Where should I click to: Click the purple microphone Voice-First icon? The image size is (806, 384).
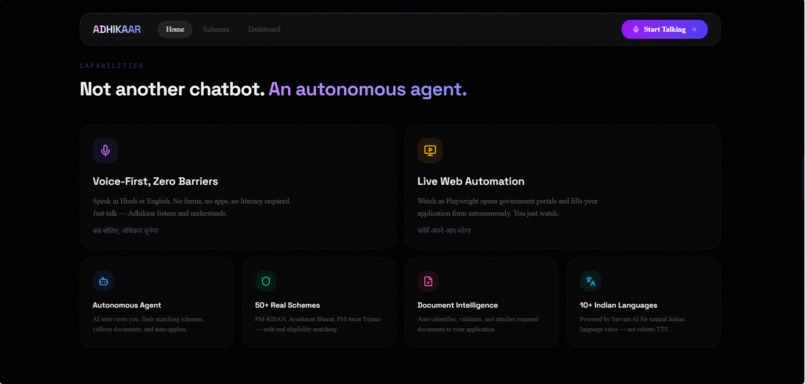(x=105, y=151)
